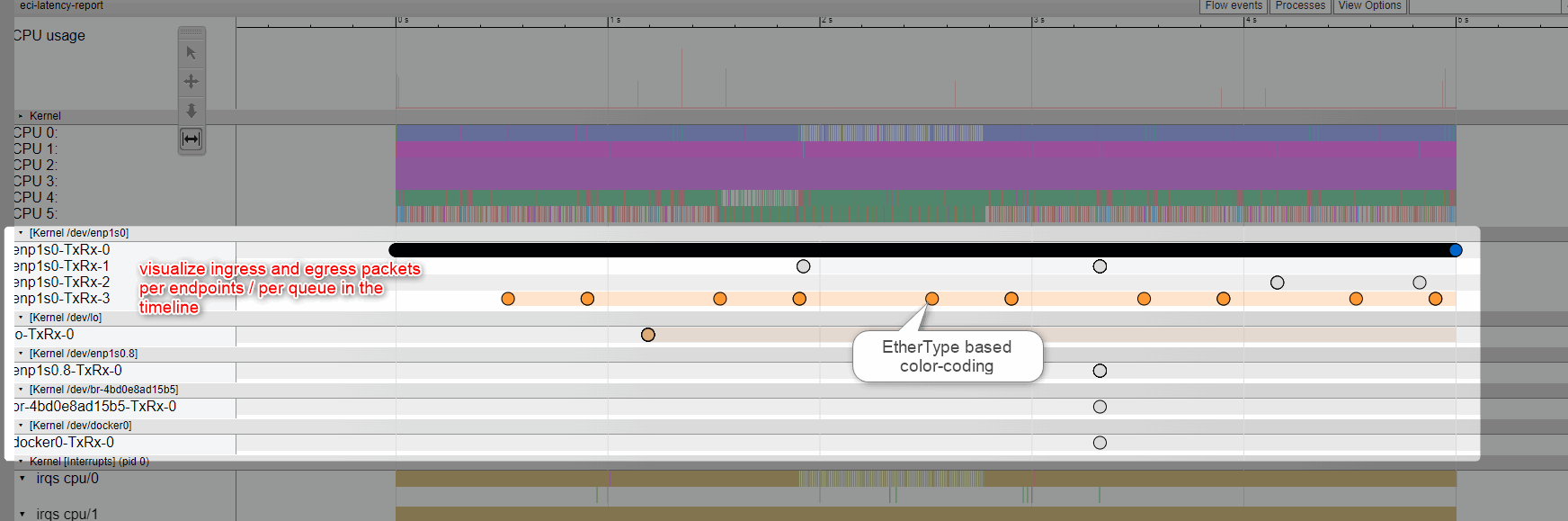
Task: Click the tan packet circle on lo-TxRx-0
Action: pyautogui.click(x=648, y=335)
